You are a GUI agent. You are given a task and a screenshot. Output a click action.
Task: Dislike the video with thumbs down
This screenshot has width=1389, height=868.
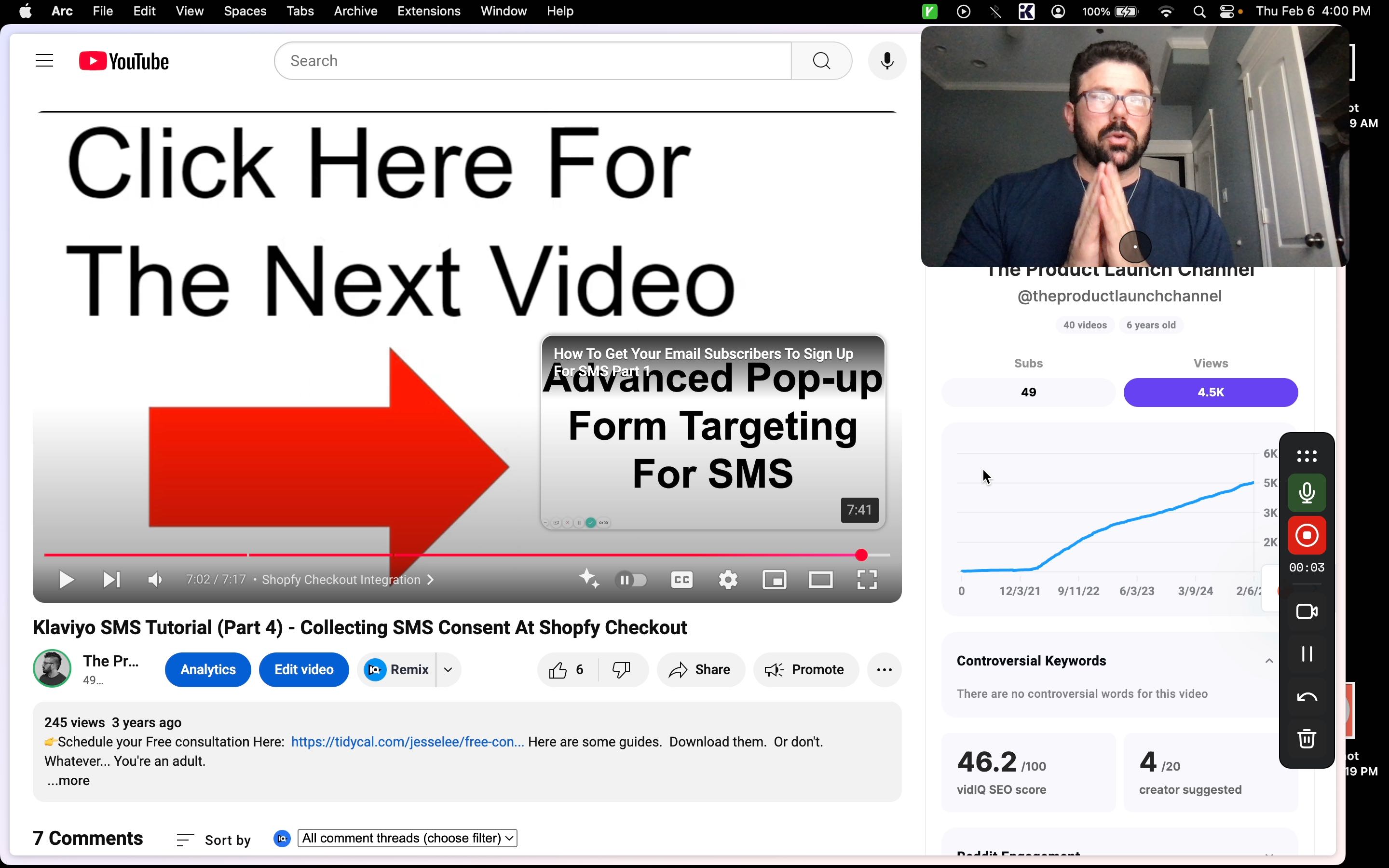coord(622,670)
